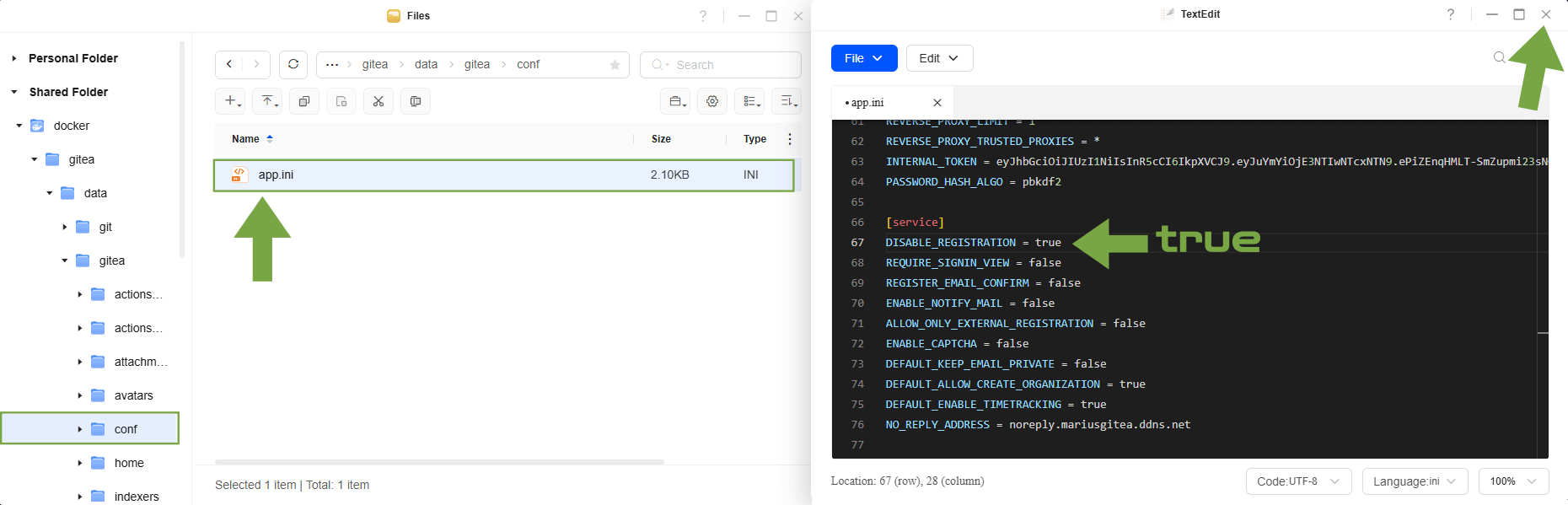Viewport: 1568px width, 505px height.
Task: Click the 2.10KB size cell
Action: pos(669,175)
